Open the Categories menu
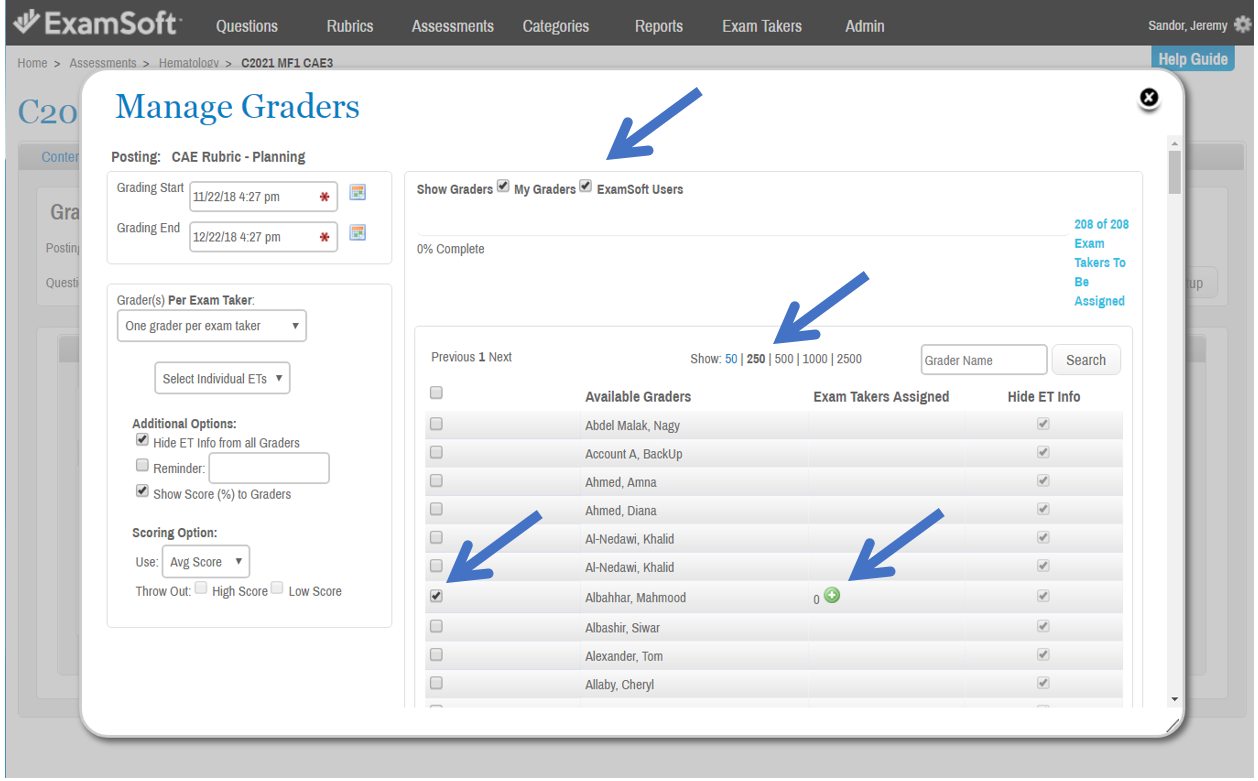Image resolution: width=1258 pixels, height=781 pixels. point(556,26)
